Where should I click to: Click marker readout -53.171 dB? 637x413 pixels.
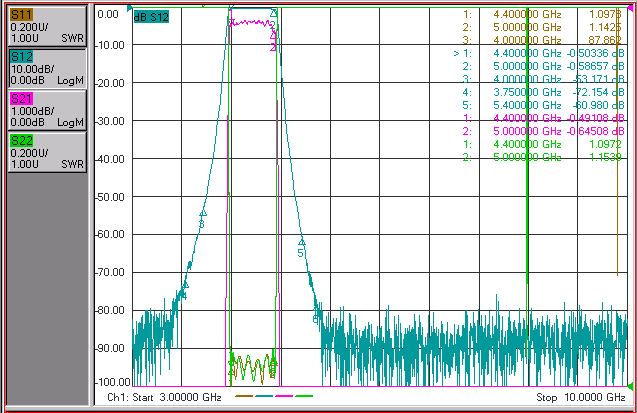click(598, 79)
